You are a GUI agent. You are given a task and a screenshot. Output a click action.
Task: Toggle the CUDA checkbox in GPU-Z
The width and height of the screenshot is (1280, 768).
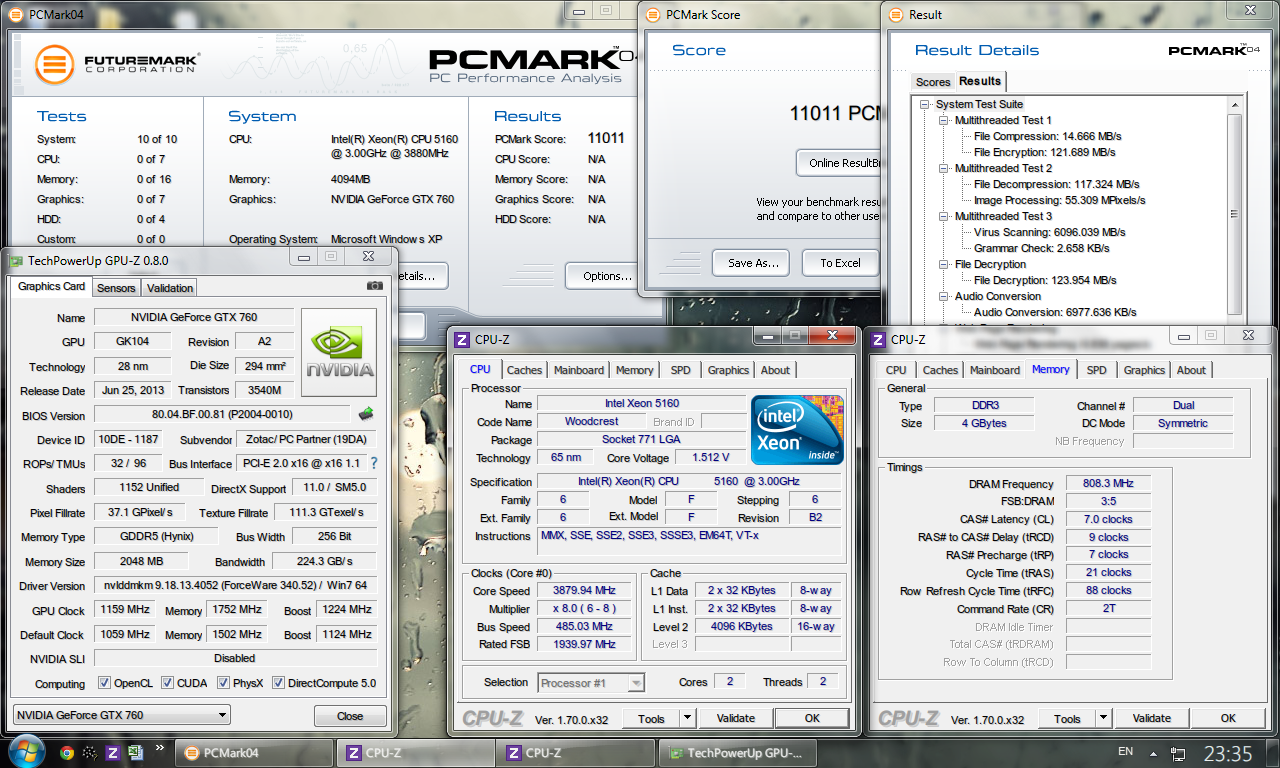[167, 683]
